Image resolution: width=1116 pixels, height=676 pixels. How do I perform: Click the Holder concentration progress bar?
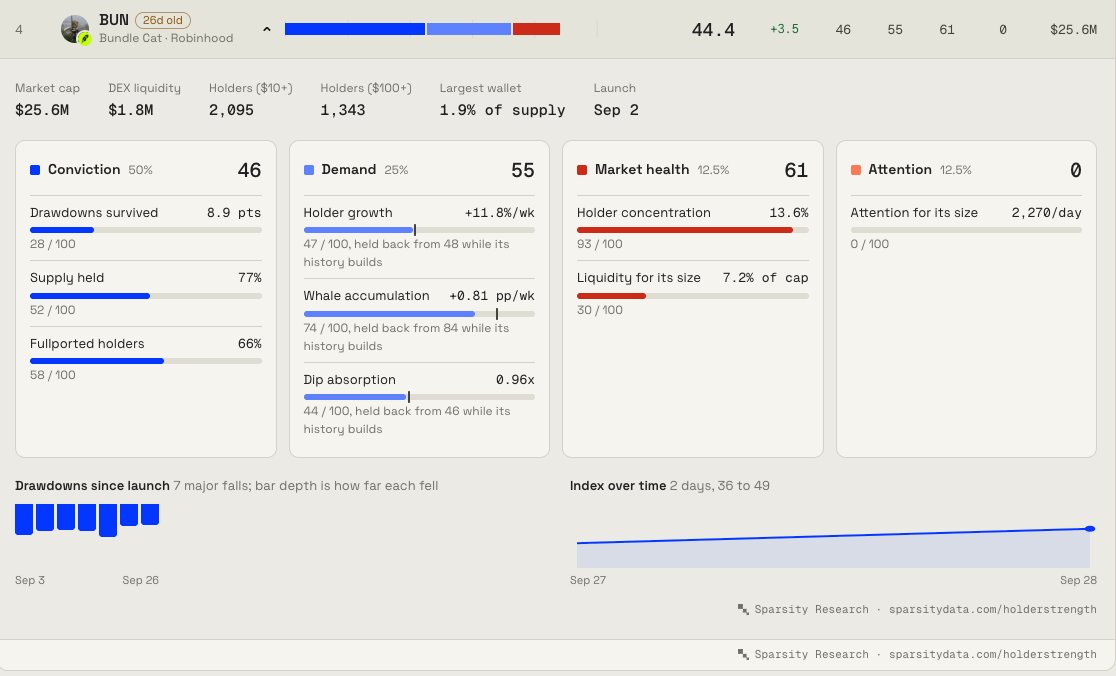[693, 230]
